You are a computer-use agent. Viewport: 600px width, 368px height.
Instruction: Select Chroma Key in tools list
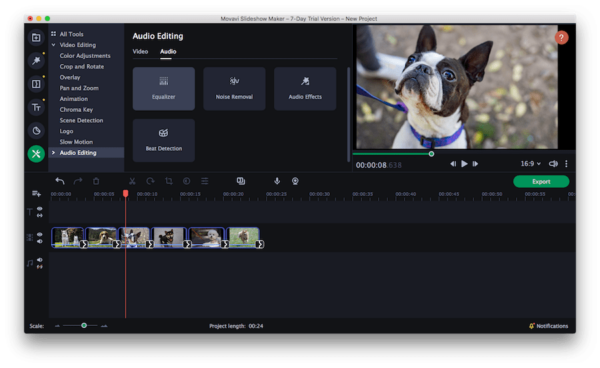(76, 109)
